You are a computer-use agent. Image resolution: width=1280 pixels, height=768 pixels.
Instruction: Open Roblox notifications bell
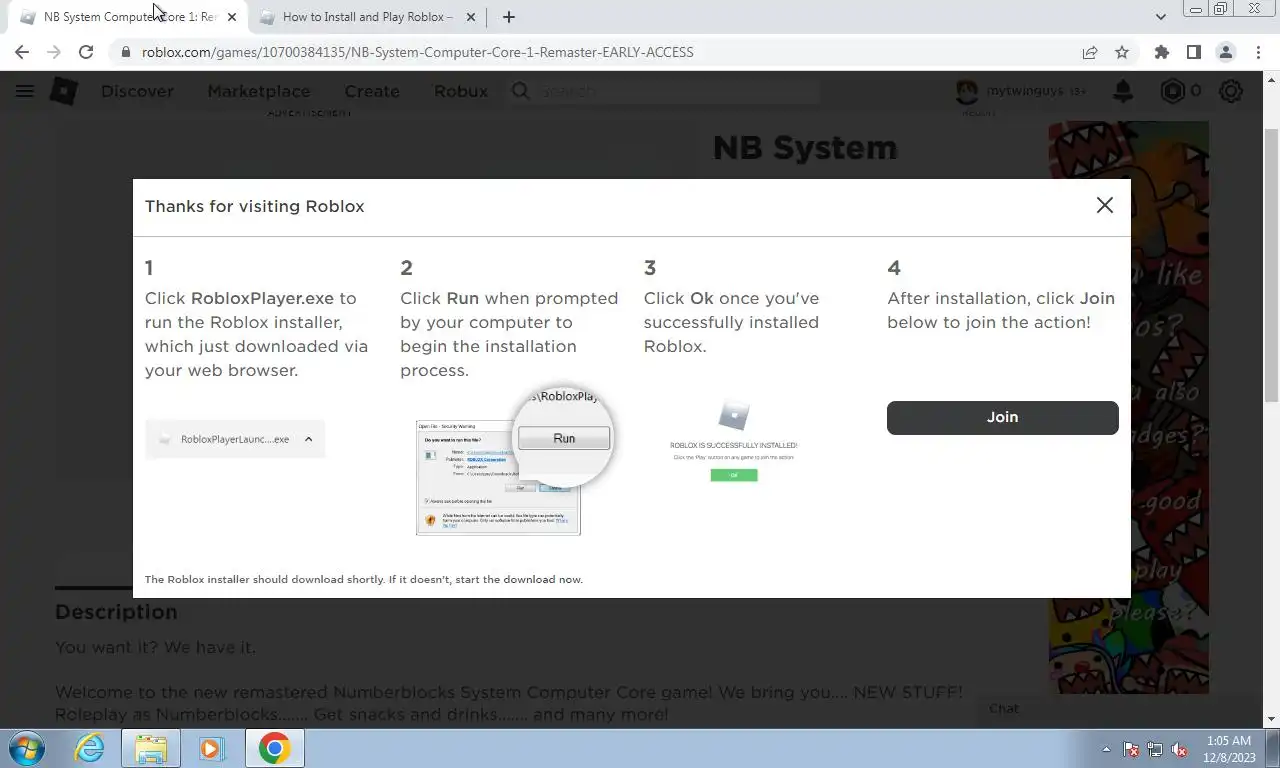click(x=1123, y=91)
